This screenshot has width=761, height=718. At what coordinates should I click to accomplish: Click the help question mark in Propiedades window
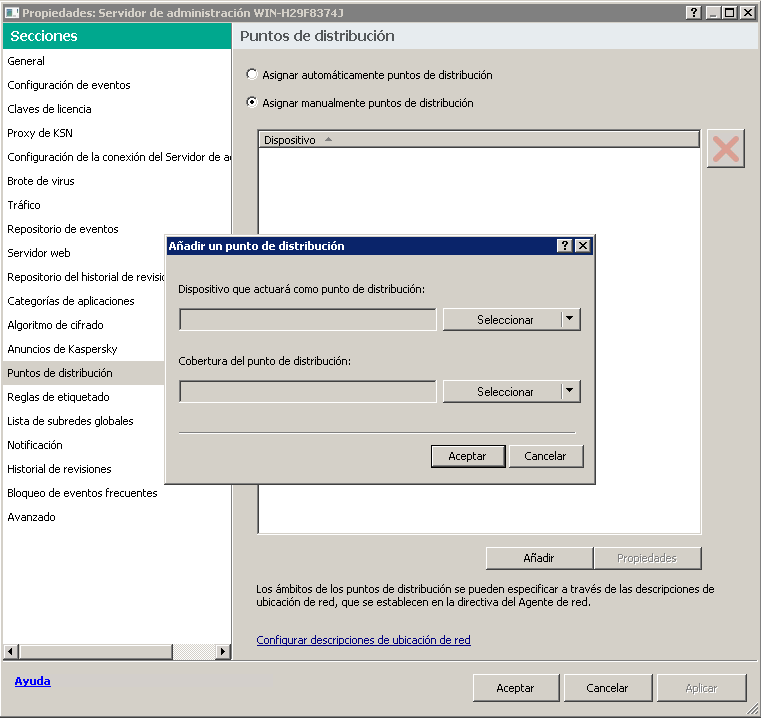694,13
